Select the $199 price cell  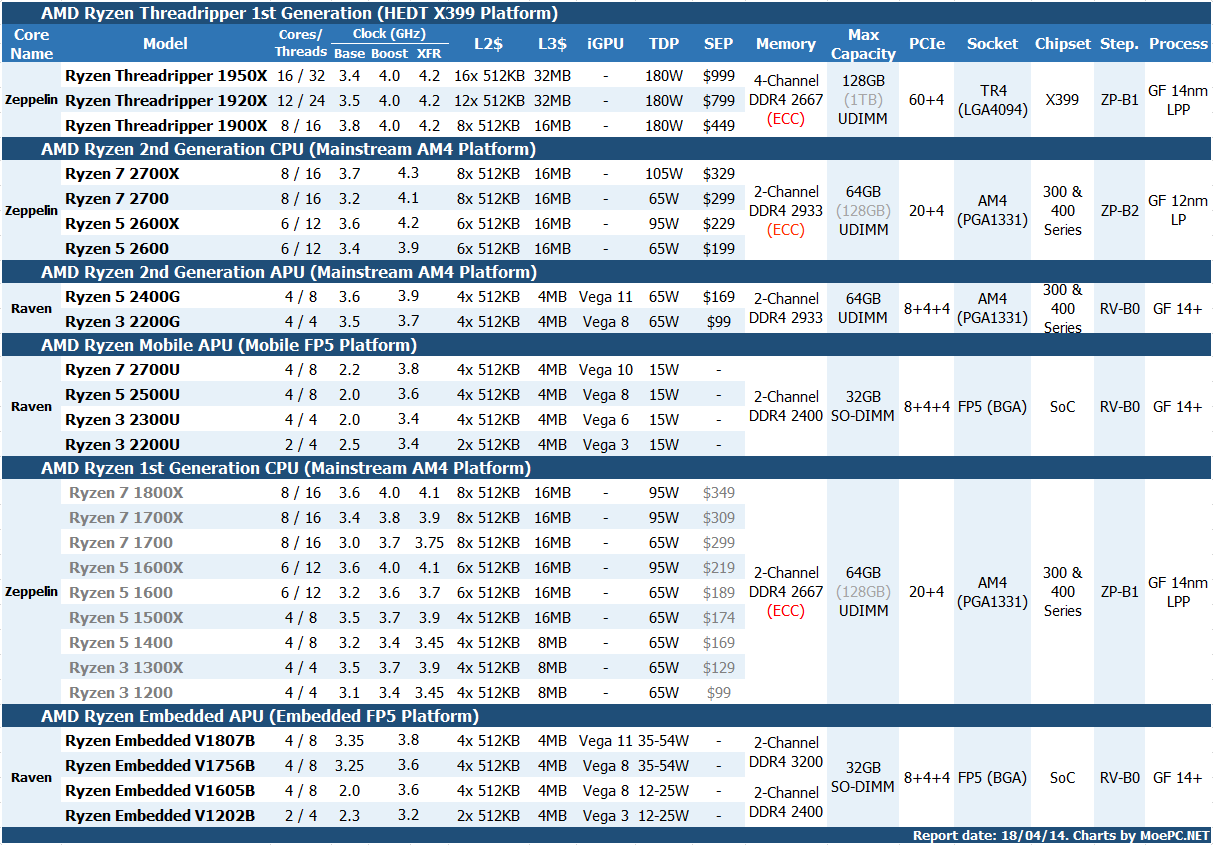tap(718, 249)
